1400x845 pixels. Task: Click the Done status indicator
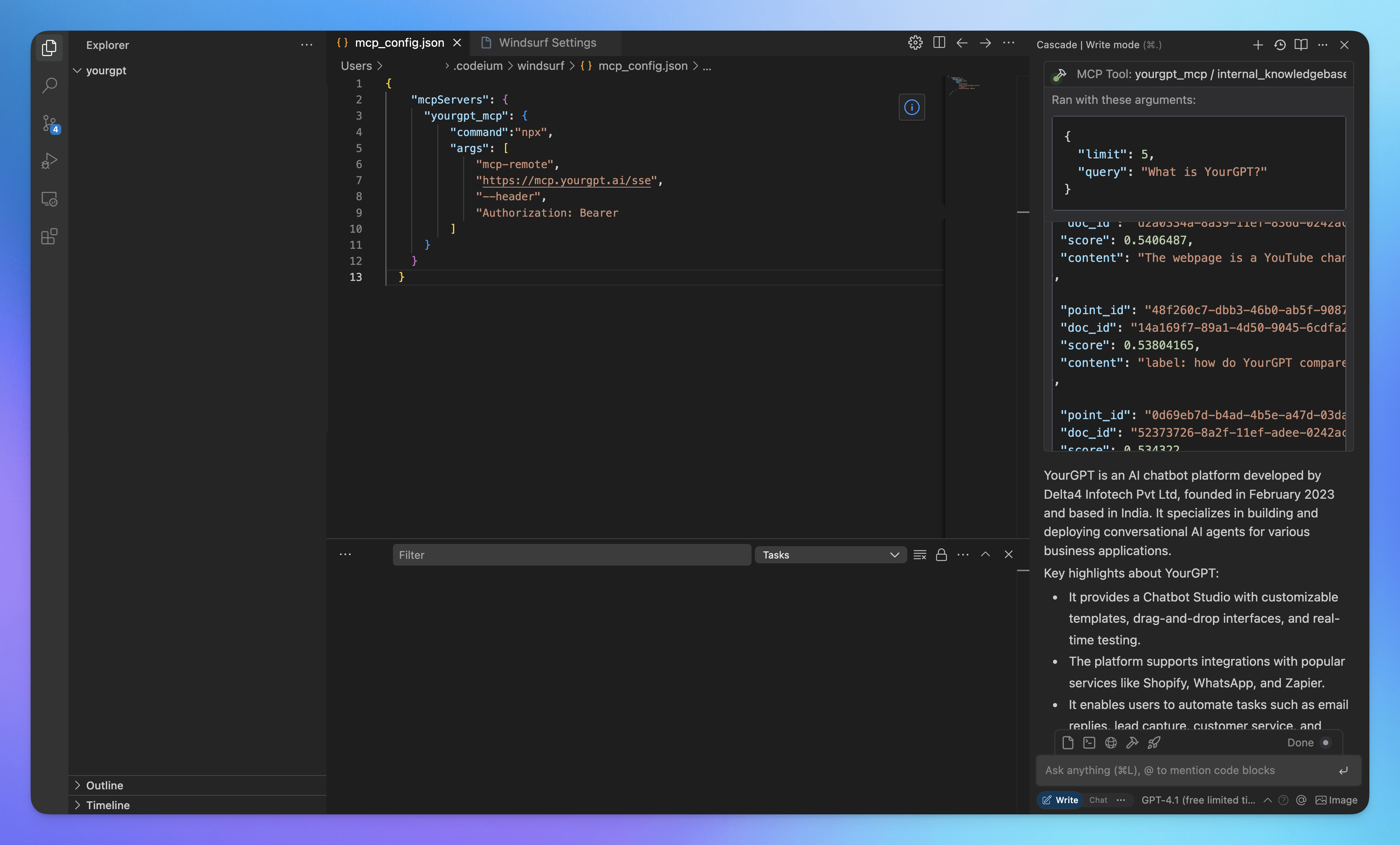(x=1308, y=743)
